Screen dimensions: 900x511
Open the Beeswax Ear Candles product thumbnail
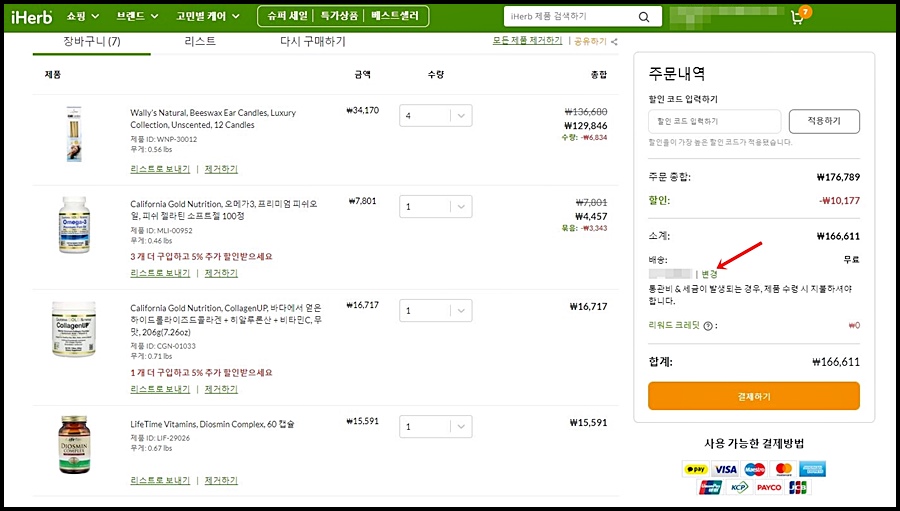click(74, 133)
